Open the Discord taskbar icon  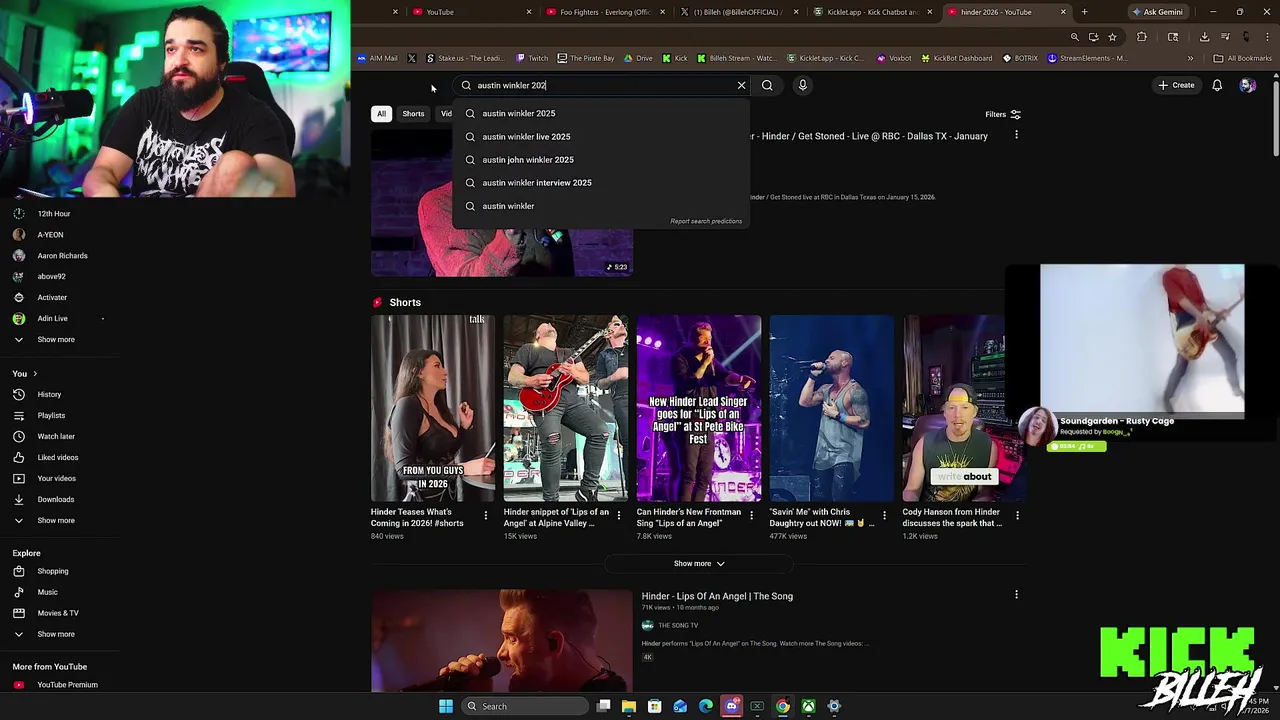tap(731, 706)
